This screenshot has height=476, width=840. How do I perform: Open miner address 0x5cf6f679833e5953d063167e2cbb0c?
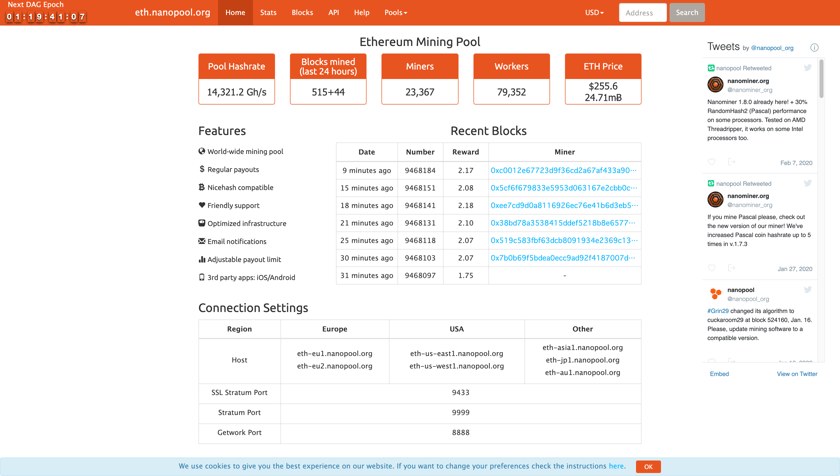point(564,188)
